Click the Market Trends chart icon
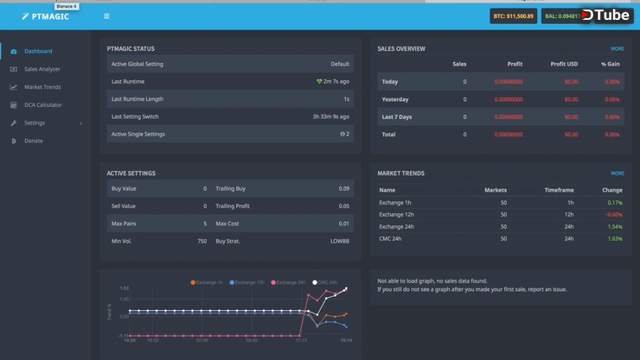The height and width of the screenshot is (360, 640). pos(13,87)
